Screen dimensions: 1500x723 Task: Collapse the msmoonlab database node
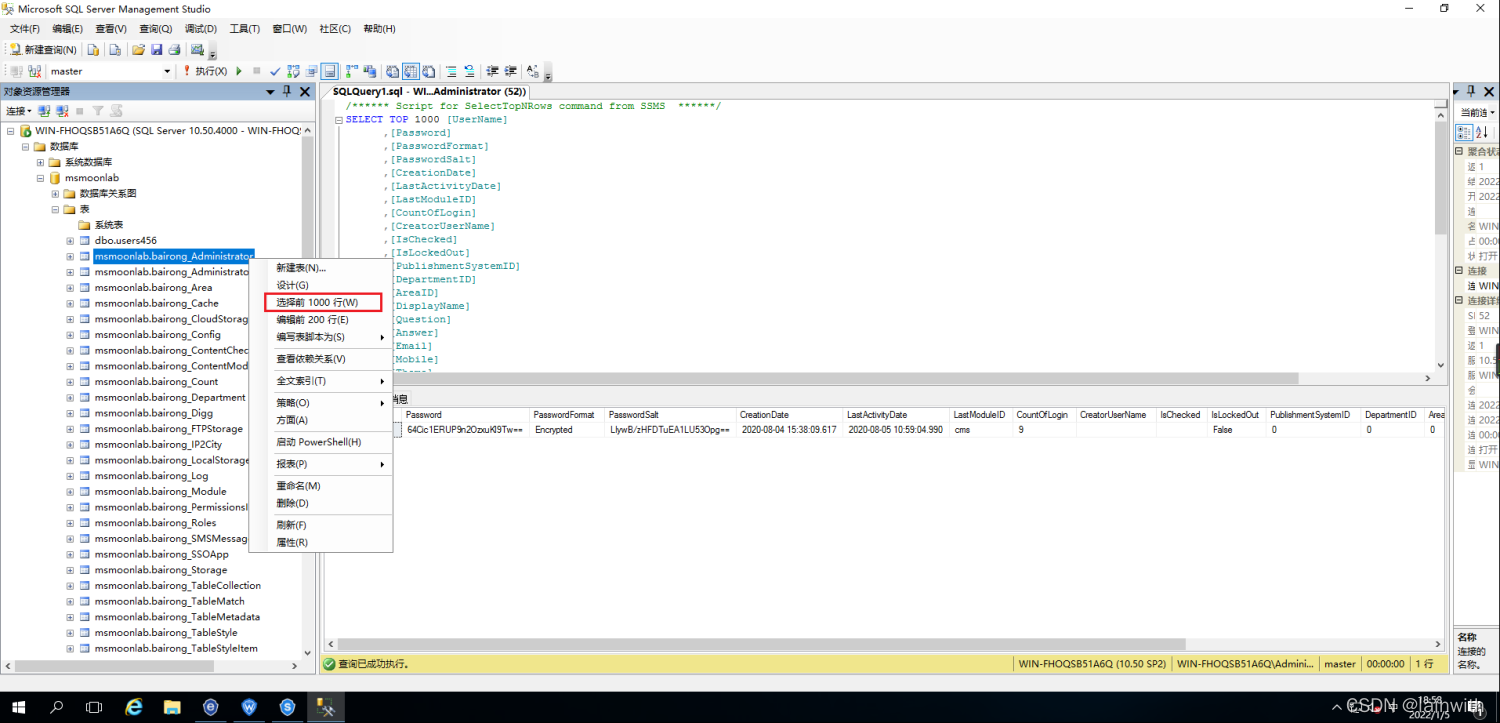tap(40, 178)
